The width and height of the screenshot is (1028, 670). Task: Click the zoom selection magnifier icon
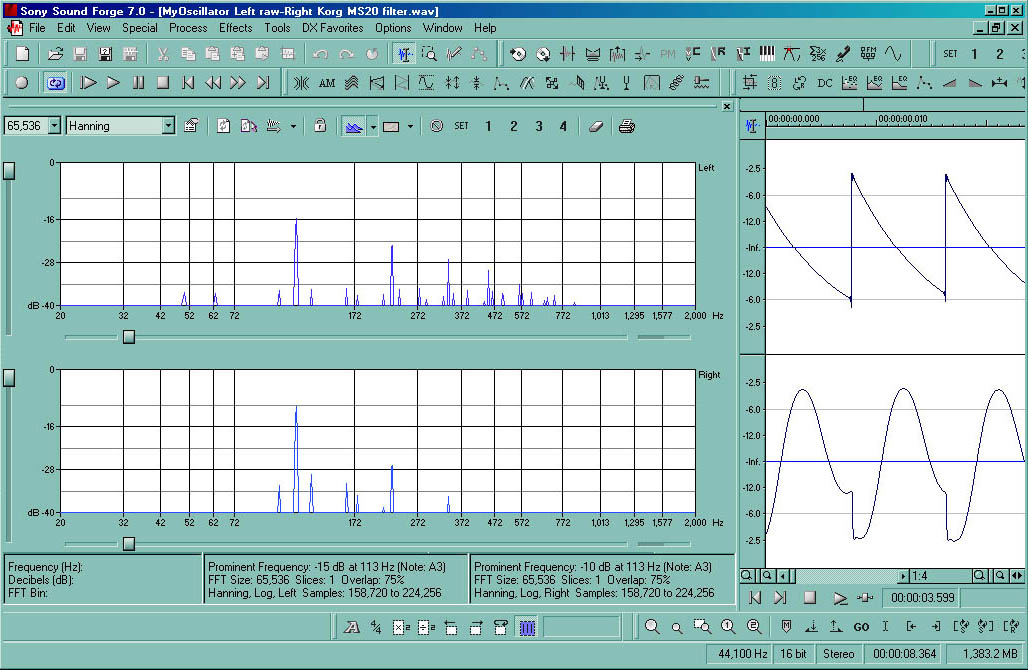pyautogui.click(x=702, y=627)
